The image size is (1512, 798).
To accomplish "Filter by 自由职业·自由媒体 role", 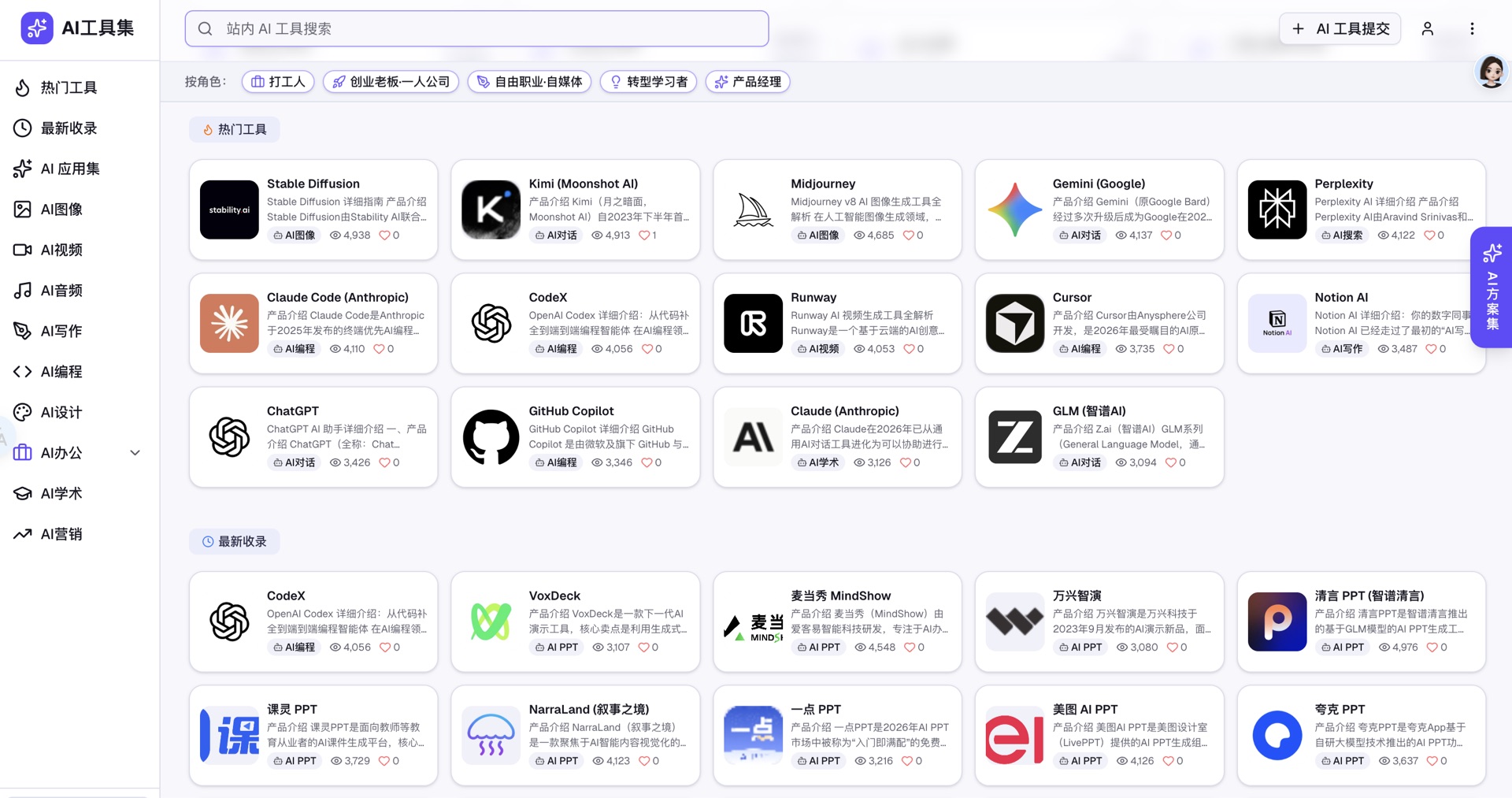I will point(529,82).
